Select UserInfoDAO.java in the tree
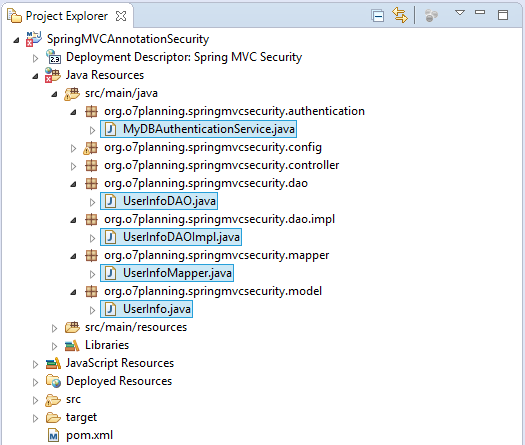This screenshot has width=525, height=445. pyautogui.click(x=159, y=201)
